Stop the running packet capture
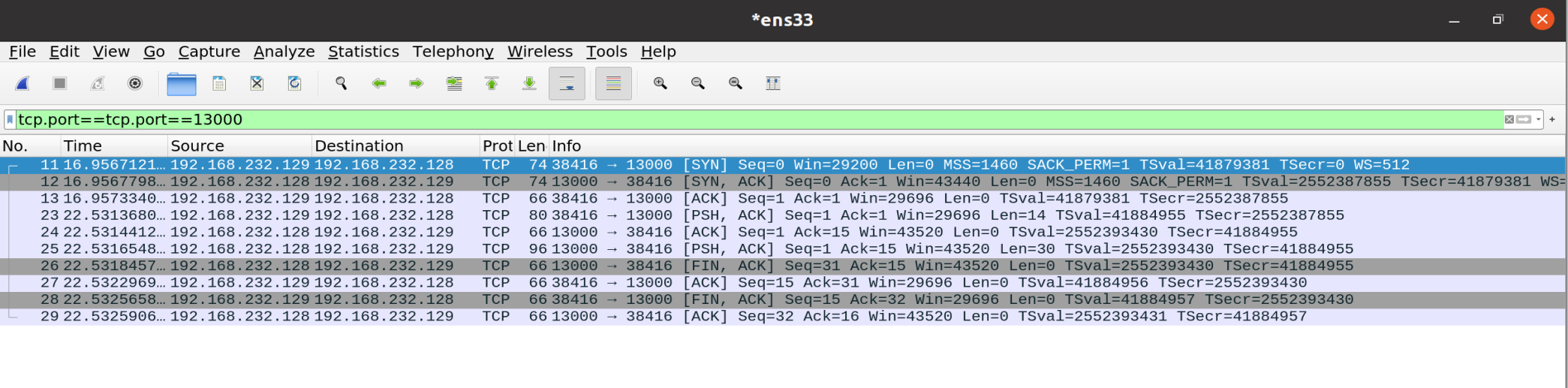Image resolution: width=1568 pixels, height=388 pixels. tap(60, 83)
